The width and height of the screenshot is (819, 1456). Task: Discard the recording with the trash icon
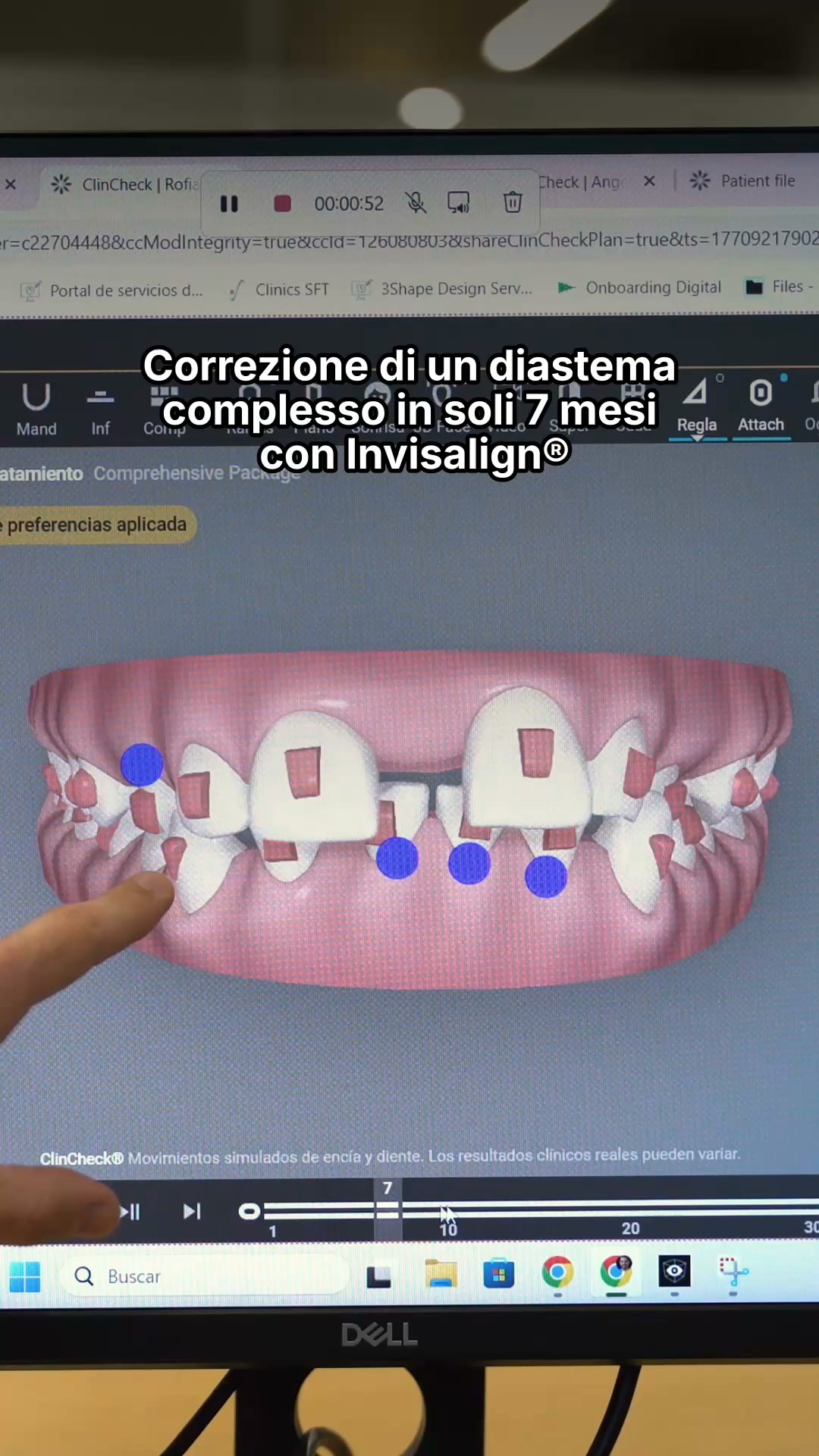point(513,202)
